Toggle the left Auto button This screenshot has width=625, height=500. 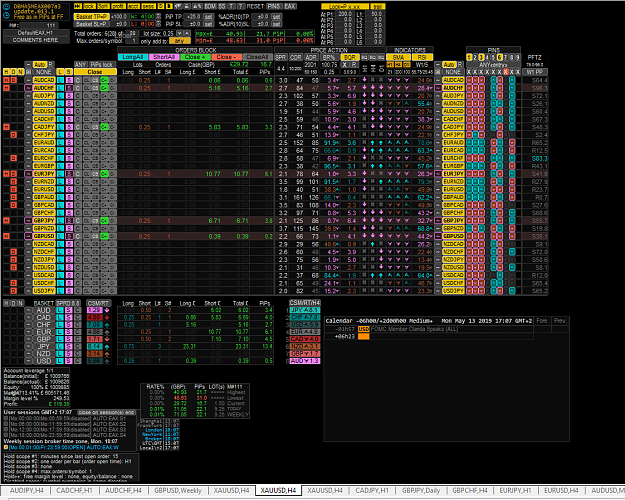(x=39, y=65)
